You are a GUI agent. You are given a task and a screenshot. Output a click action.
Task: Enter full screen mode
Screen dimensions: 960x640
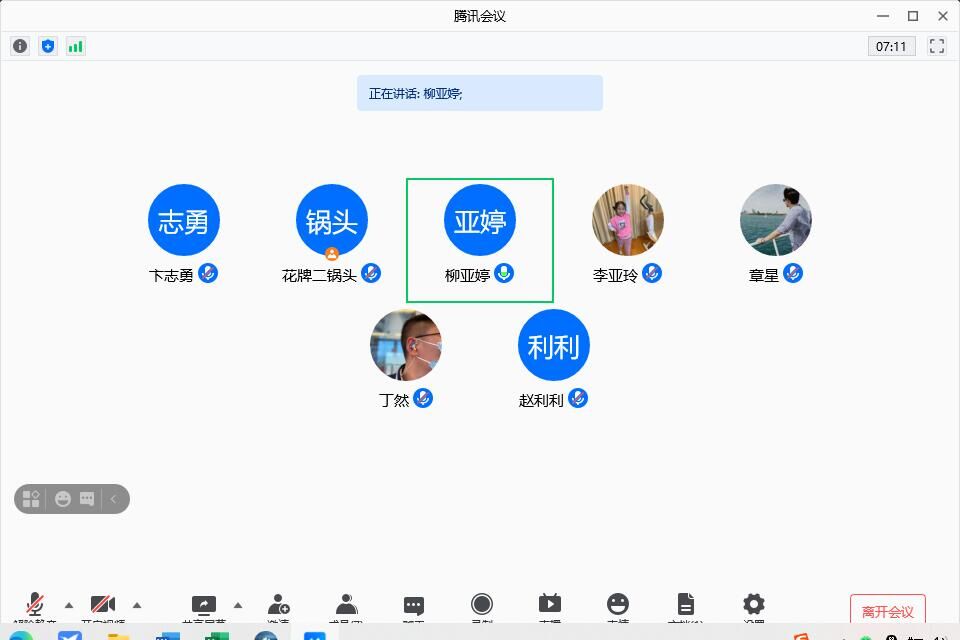937,46
